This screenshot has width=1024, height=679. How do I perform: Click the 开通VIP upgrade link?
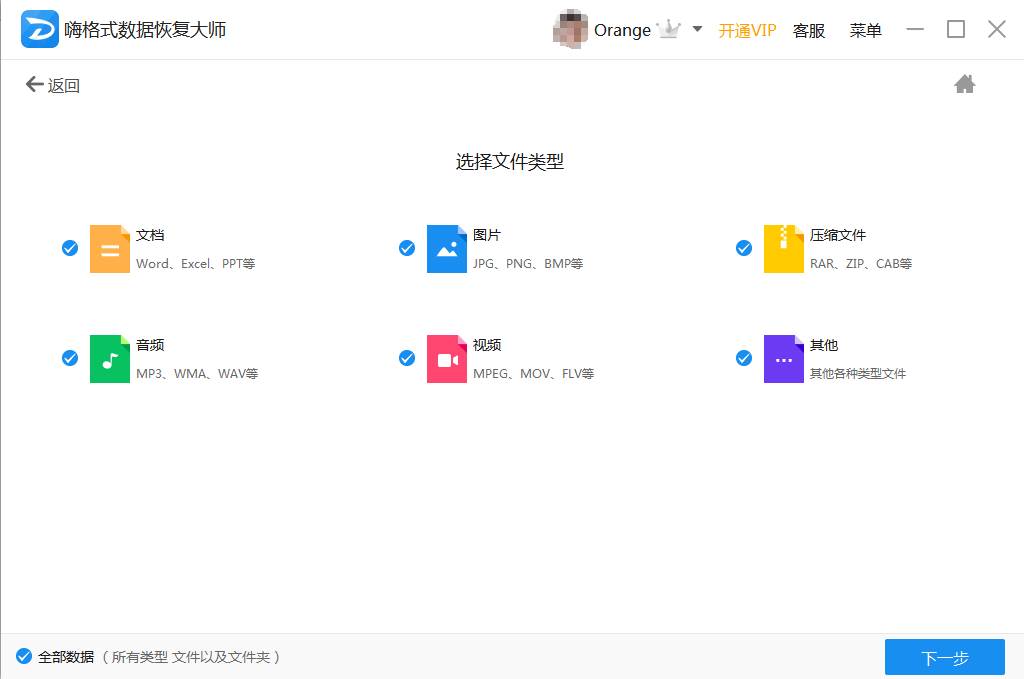click(747, 30)
